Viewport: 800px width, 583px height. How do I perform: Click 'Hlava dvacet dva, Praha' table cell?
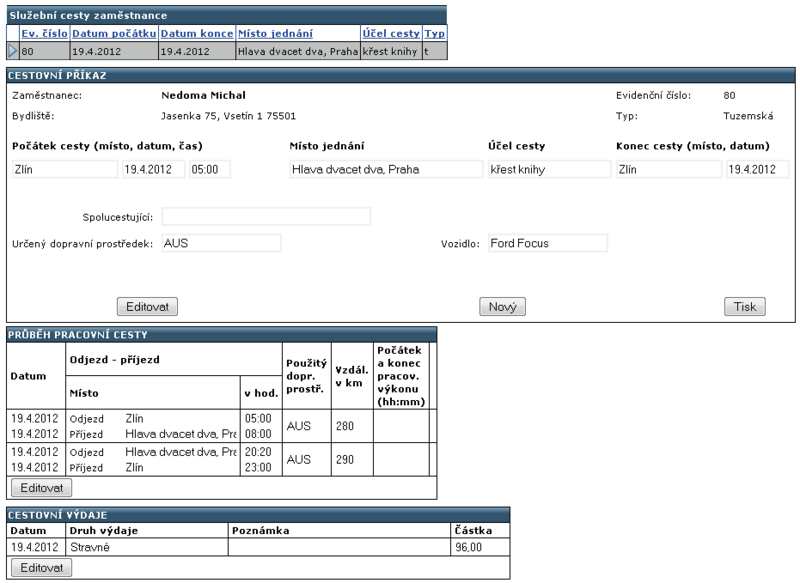click(x=298, y=51)
